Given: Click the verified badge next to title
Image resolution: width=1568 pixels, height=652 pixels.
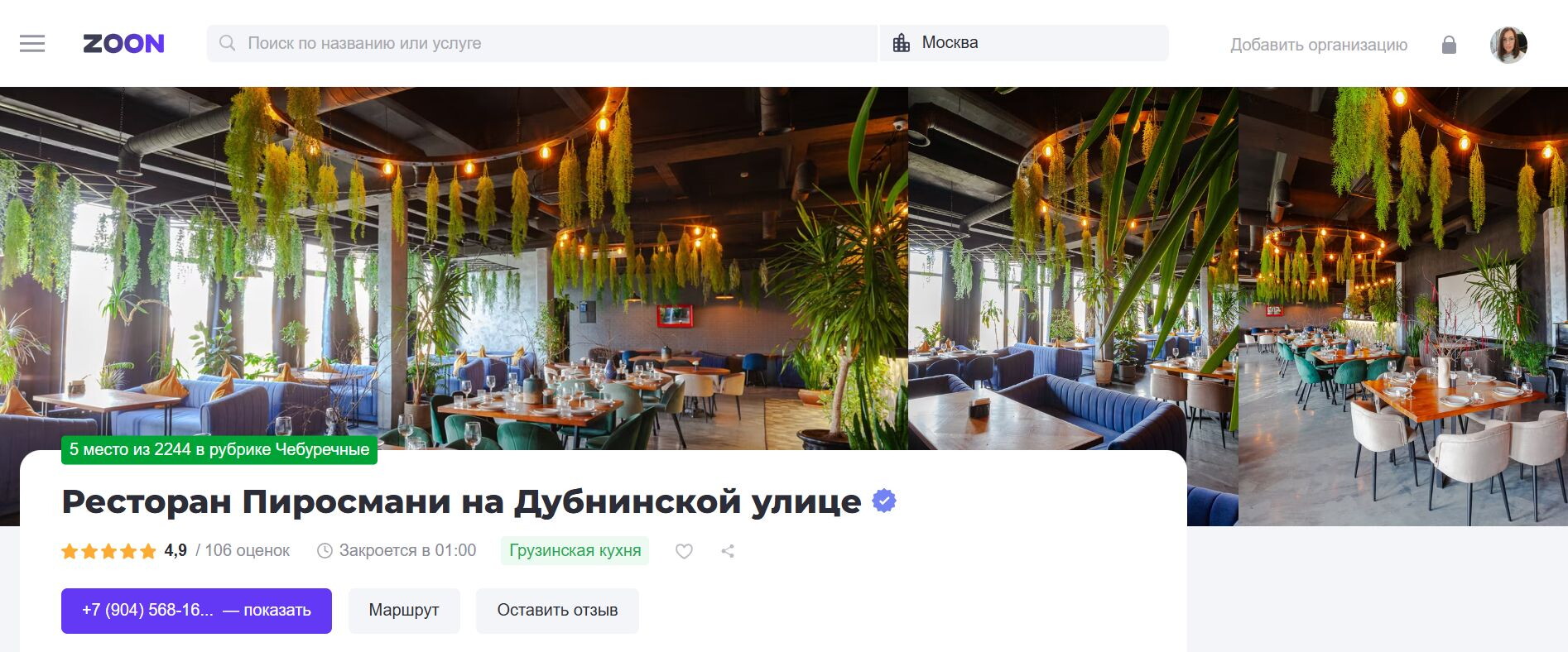Looking at the screenshot, I should coord(884,501).
